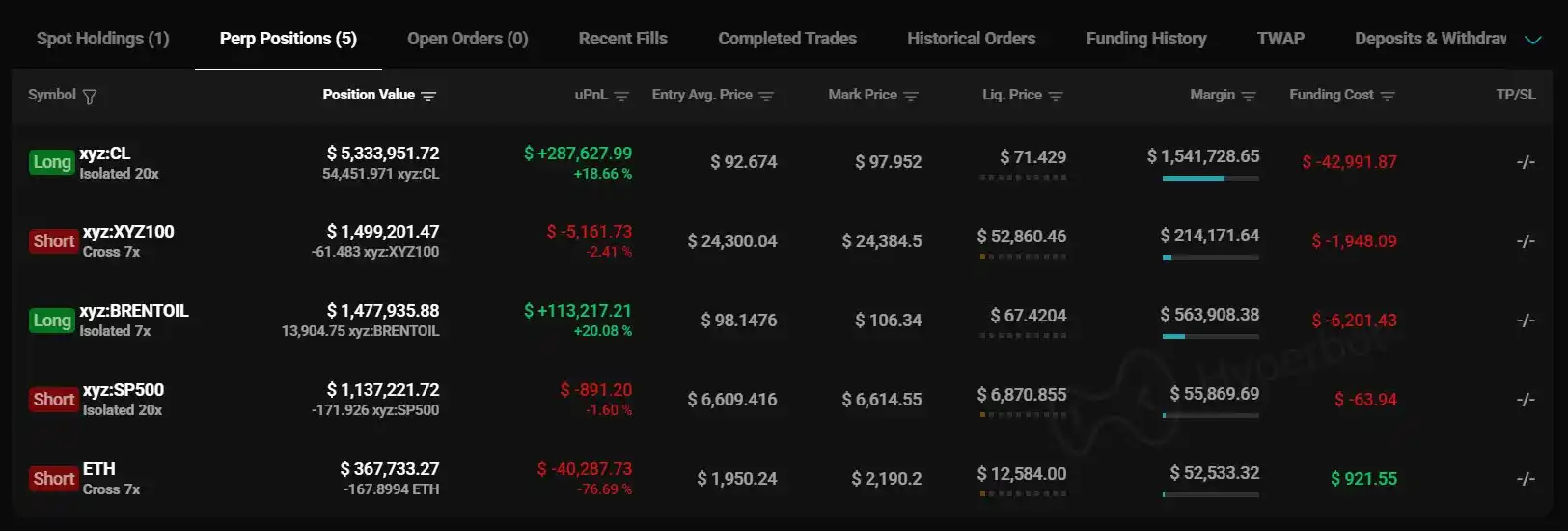Click the xyz:SP500 liquidation price indicator dots

click(1023, 415)
